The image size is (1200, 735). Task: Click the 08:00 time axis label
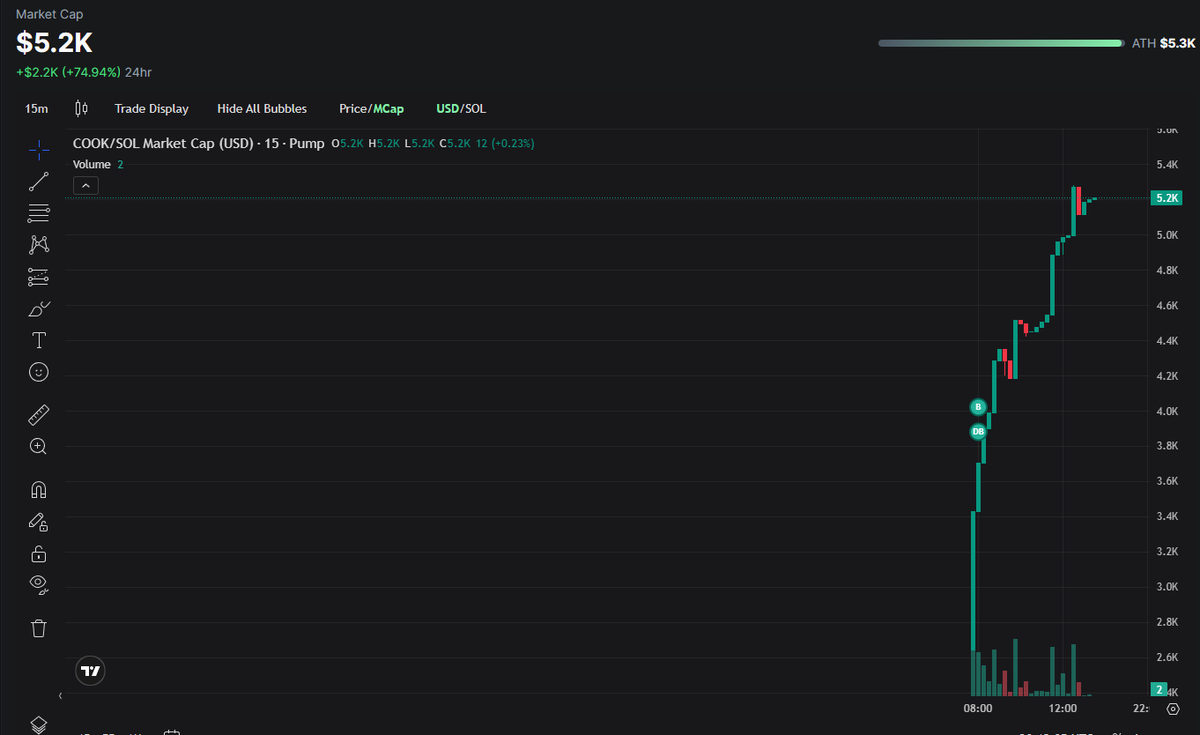click(977, 708)
